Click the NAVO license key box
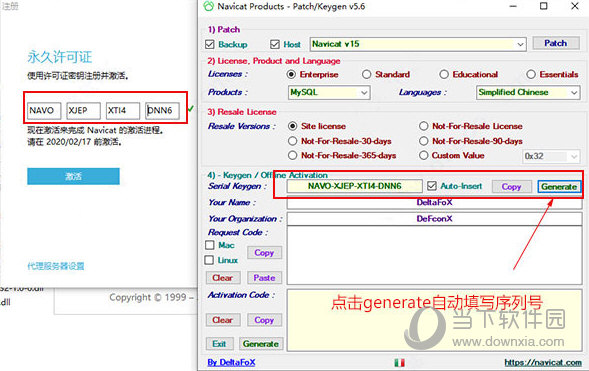 click(x=44, y=111)
